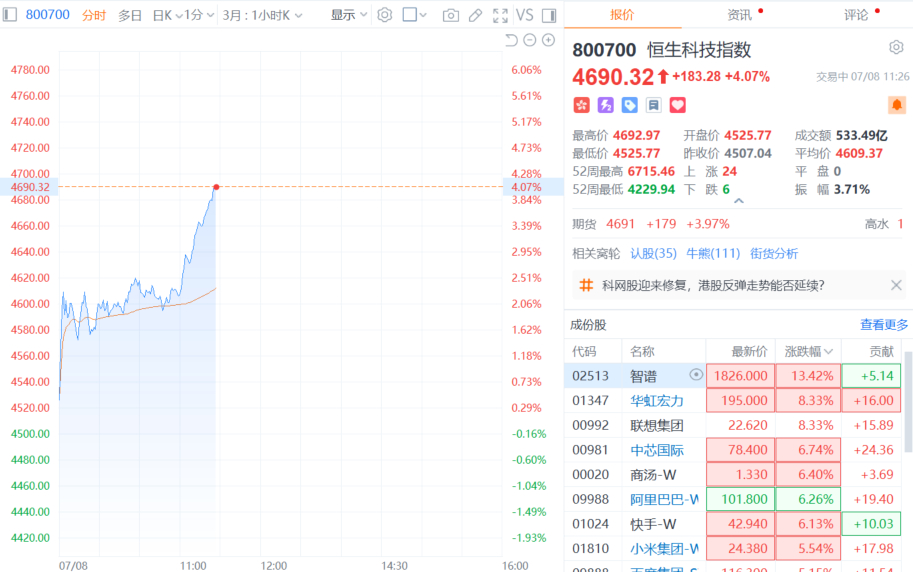Toggle the right sidebar panel icon
The width and height of the screenshot is (913, 572).
tap(548, 15)
